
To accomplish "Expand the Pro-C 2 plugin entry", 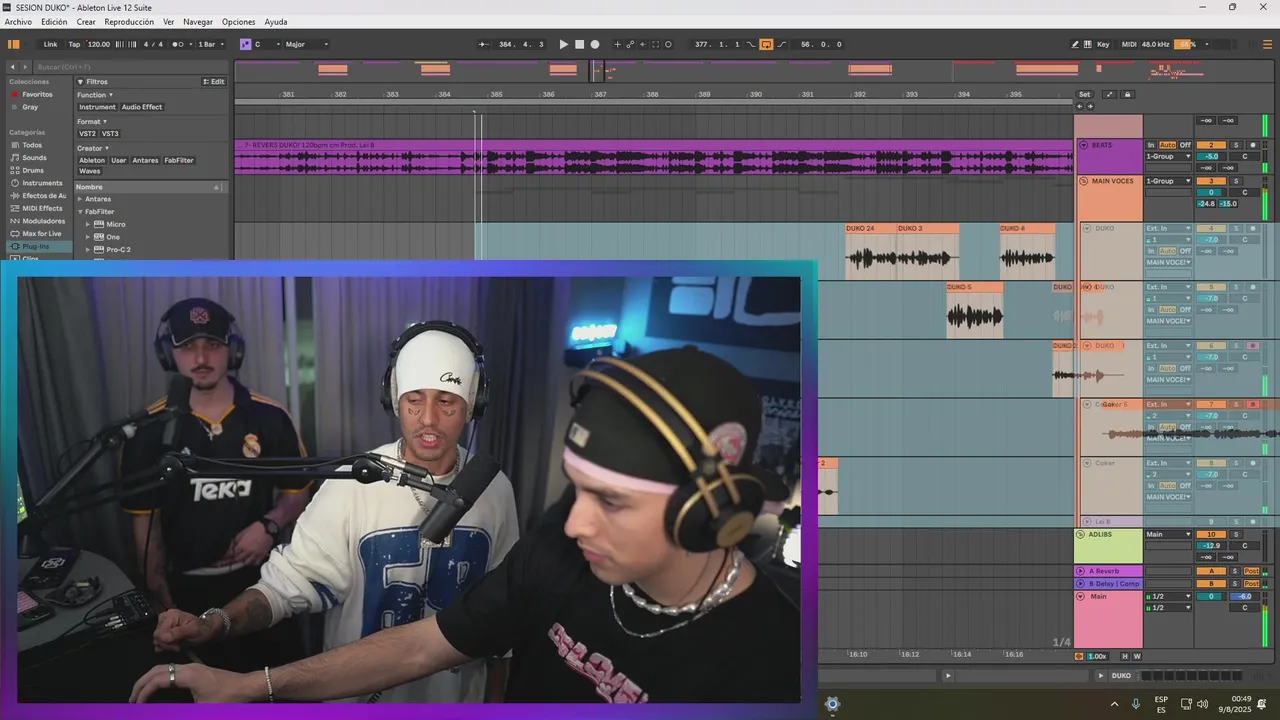I will (88, 250).
